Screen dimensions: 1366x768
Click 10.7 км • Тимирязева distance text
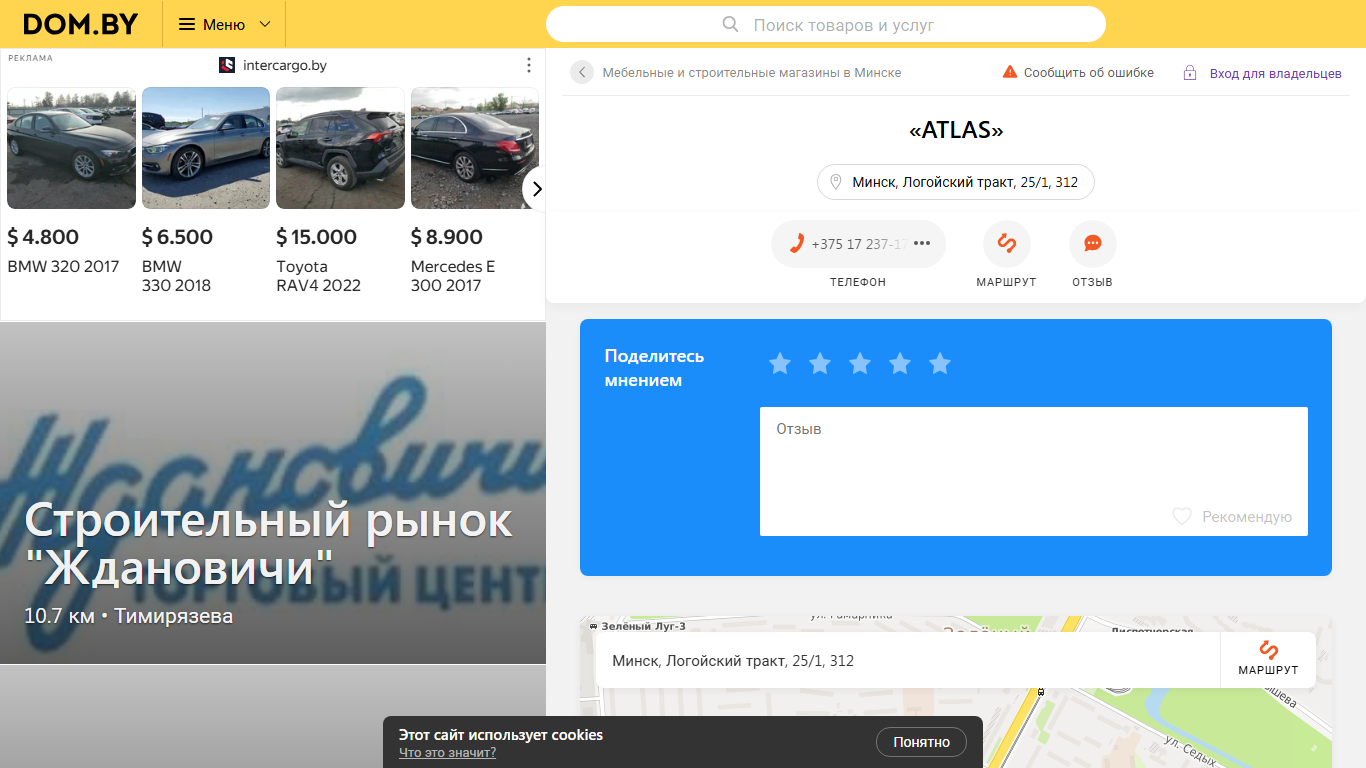click(129, 616)
